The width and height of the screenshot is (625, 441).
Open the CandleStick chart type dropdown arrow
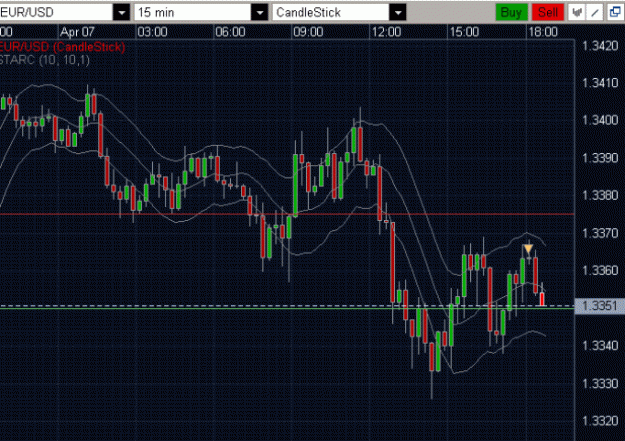click(398, 12)
